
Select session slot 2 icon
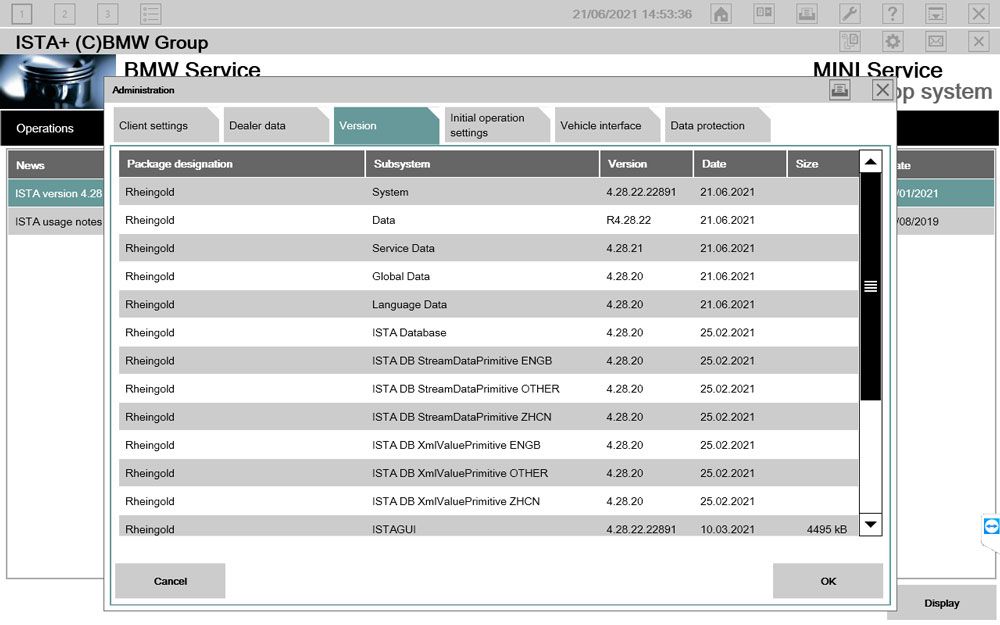(x=64, y=13)
